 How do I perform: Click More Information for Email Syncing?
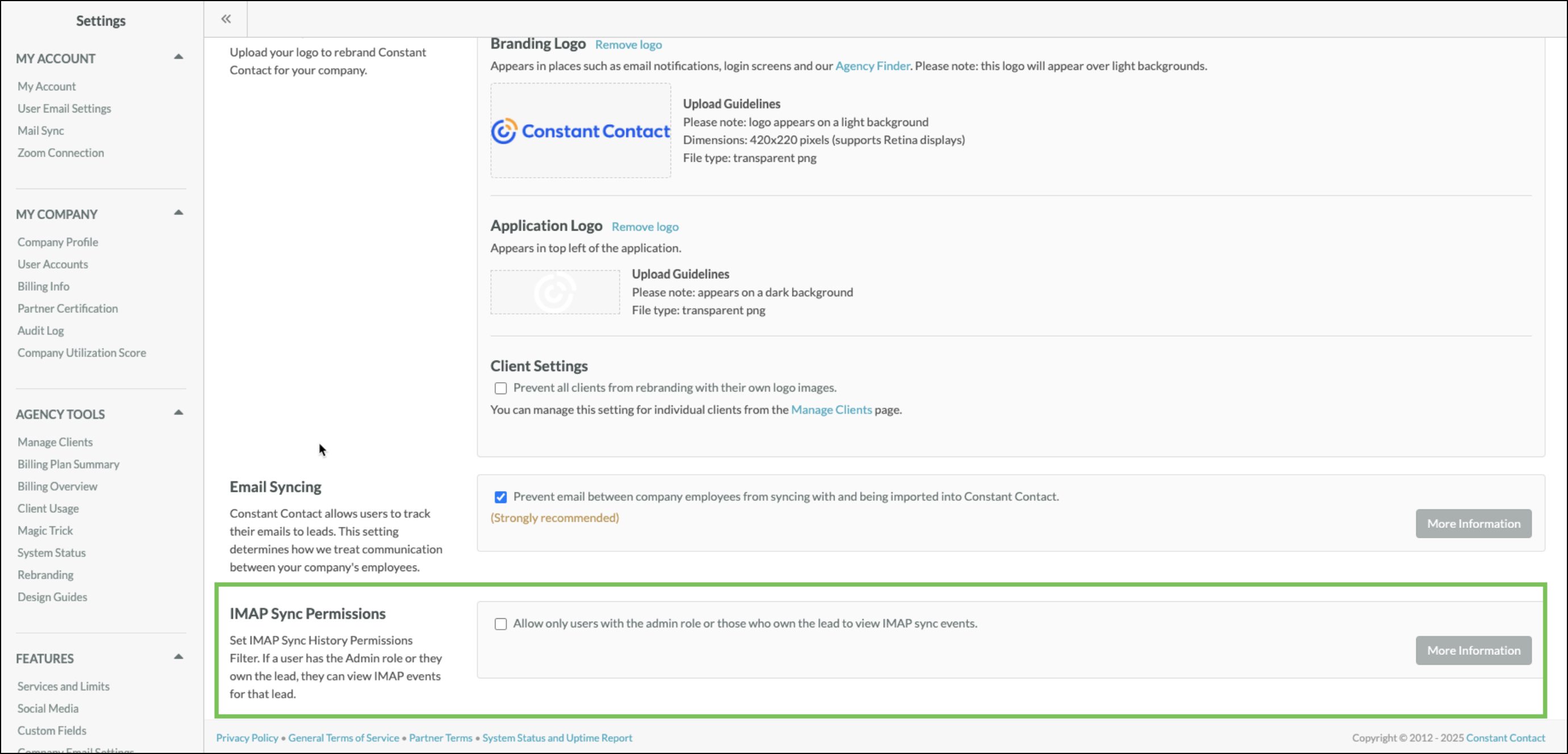(x=1473, y=523)
